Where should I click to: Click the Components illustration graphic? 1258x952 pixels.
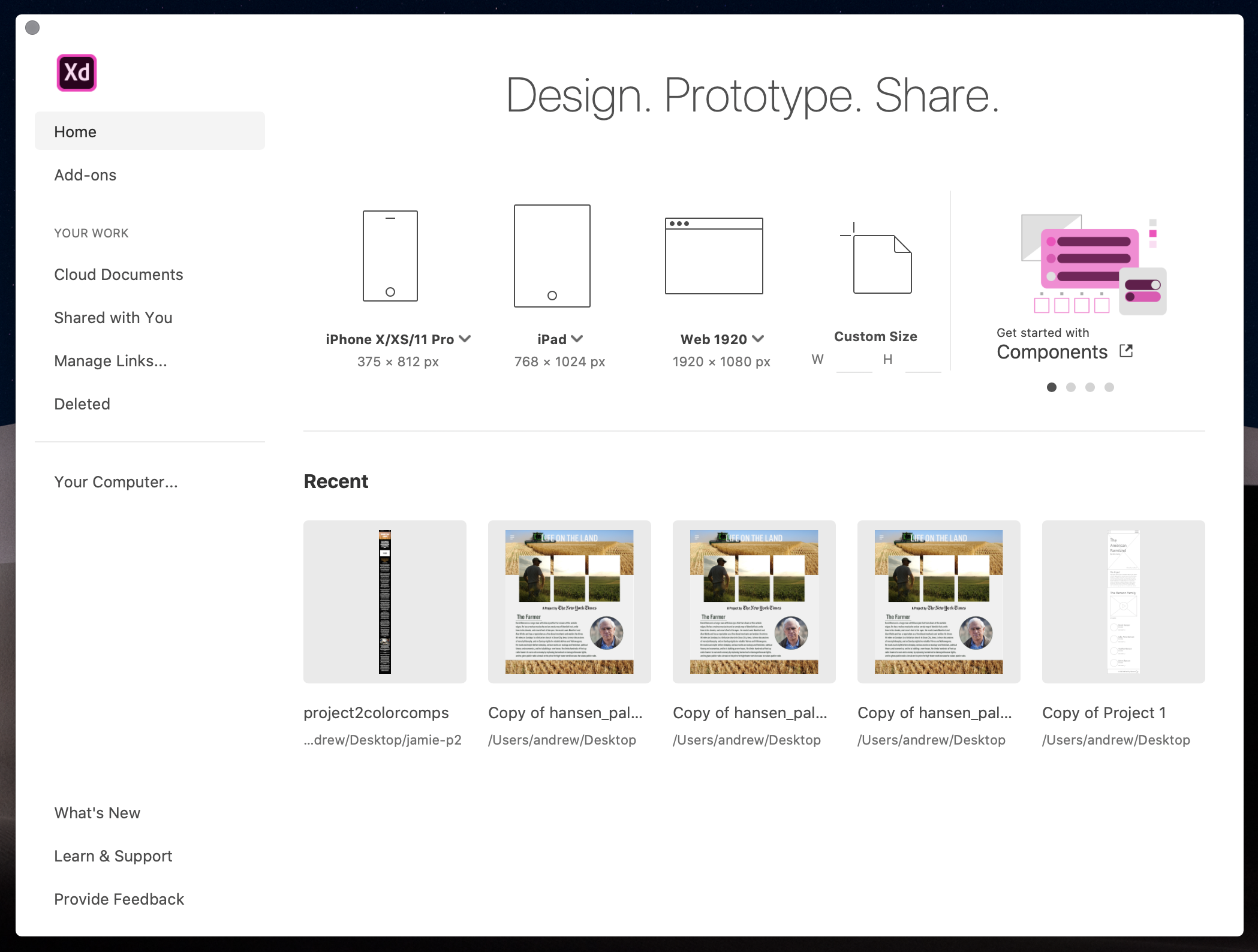(x=1093, y=264)
